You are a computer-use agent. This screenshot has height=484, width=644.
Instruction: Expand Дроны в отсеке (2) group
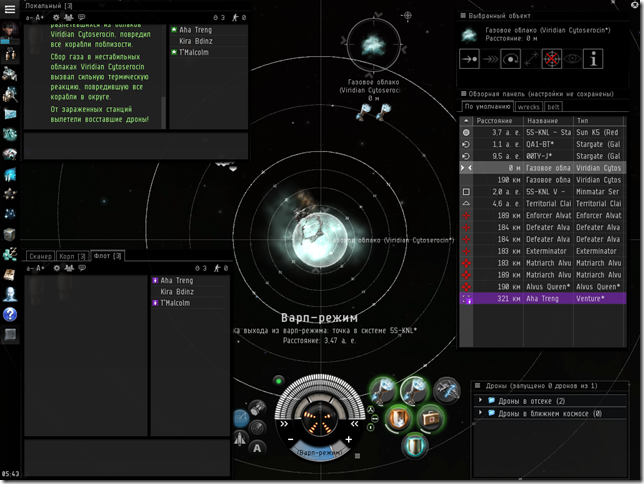[x=480, y=401]
